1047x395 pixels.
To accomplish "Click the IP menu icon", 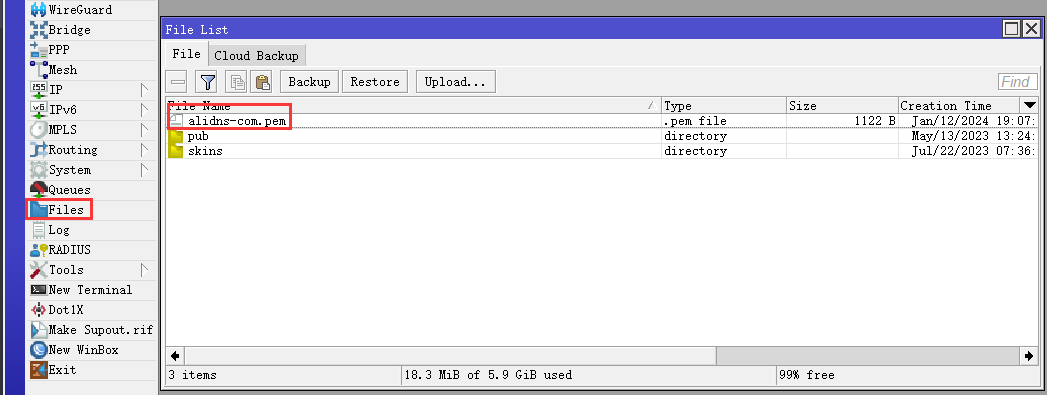I will tap(39, 90).
